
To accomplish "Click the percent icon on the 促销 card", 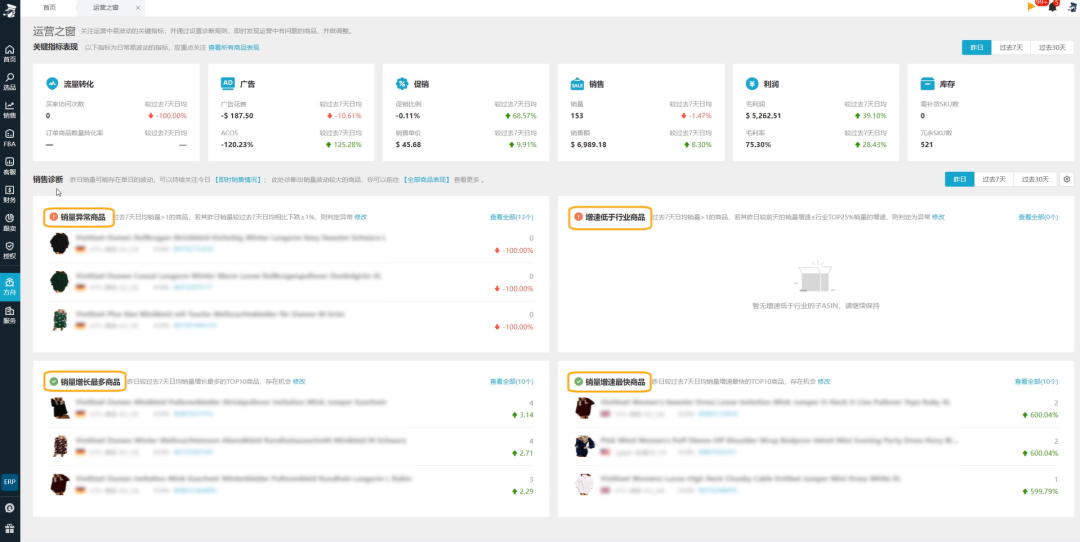I will (402, 83).
